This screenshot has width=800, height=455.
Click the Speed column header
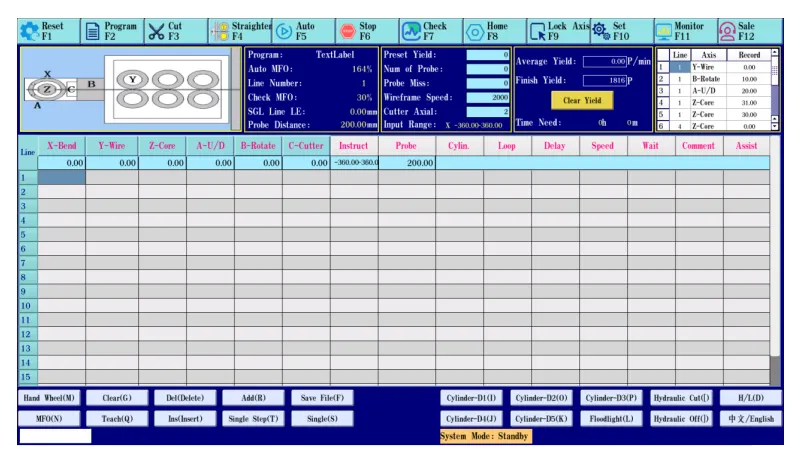(x=603, y=146)
